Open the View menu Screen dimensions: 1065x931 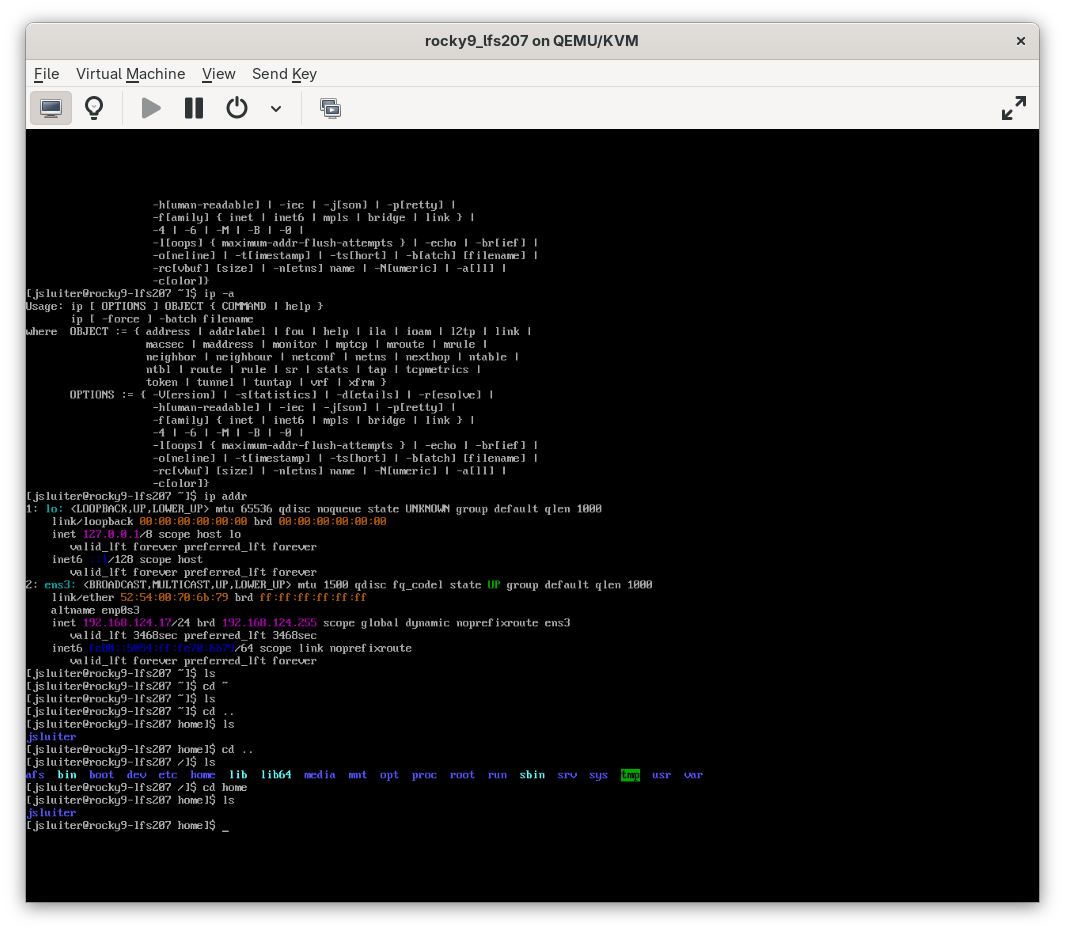point(218,74)
